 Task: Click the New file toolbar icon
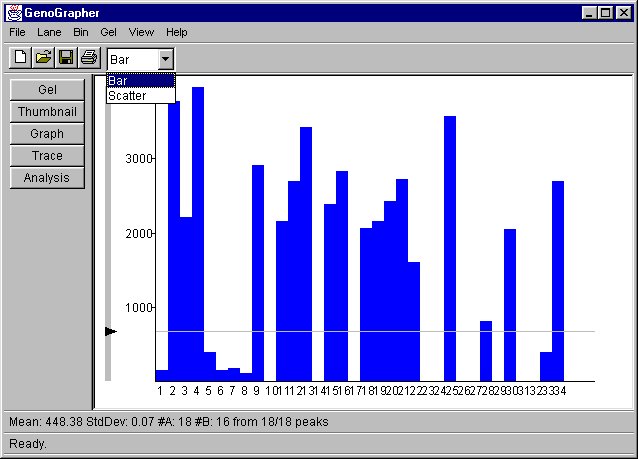click(20, 59)
